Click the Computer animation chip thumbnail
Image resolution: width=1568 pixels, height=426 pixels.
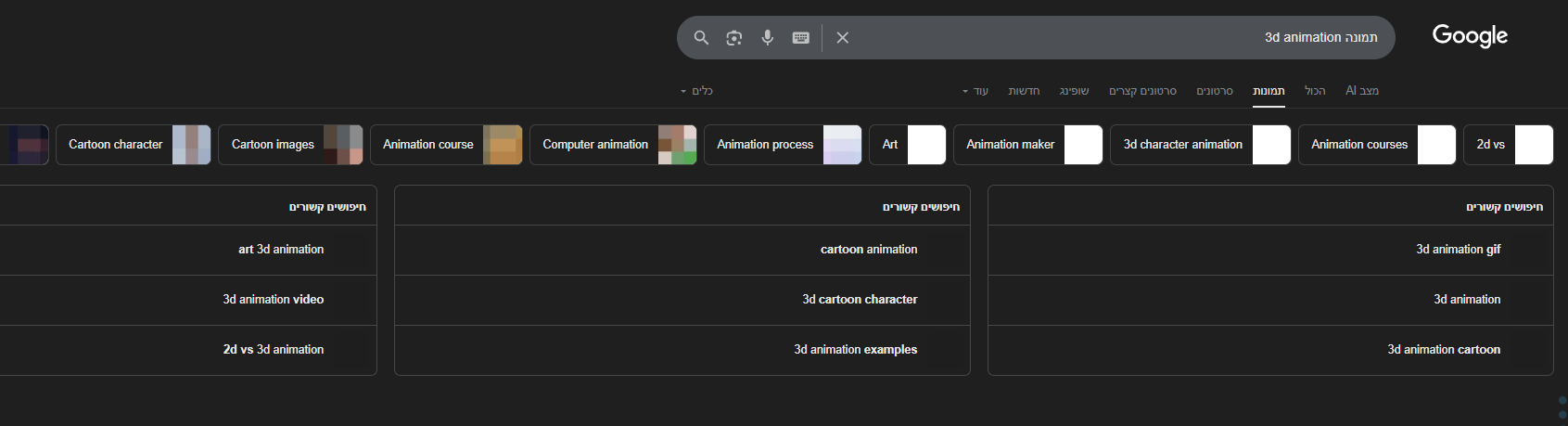pos(677,145)
